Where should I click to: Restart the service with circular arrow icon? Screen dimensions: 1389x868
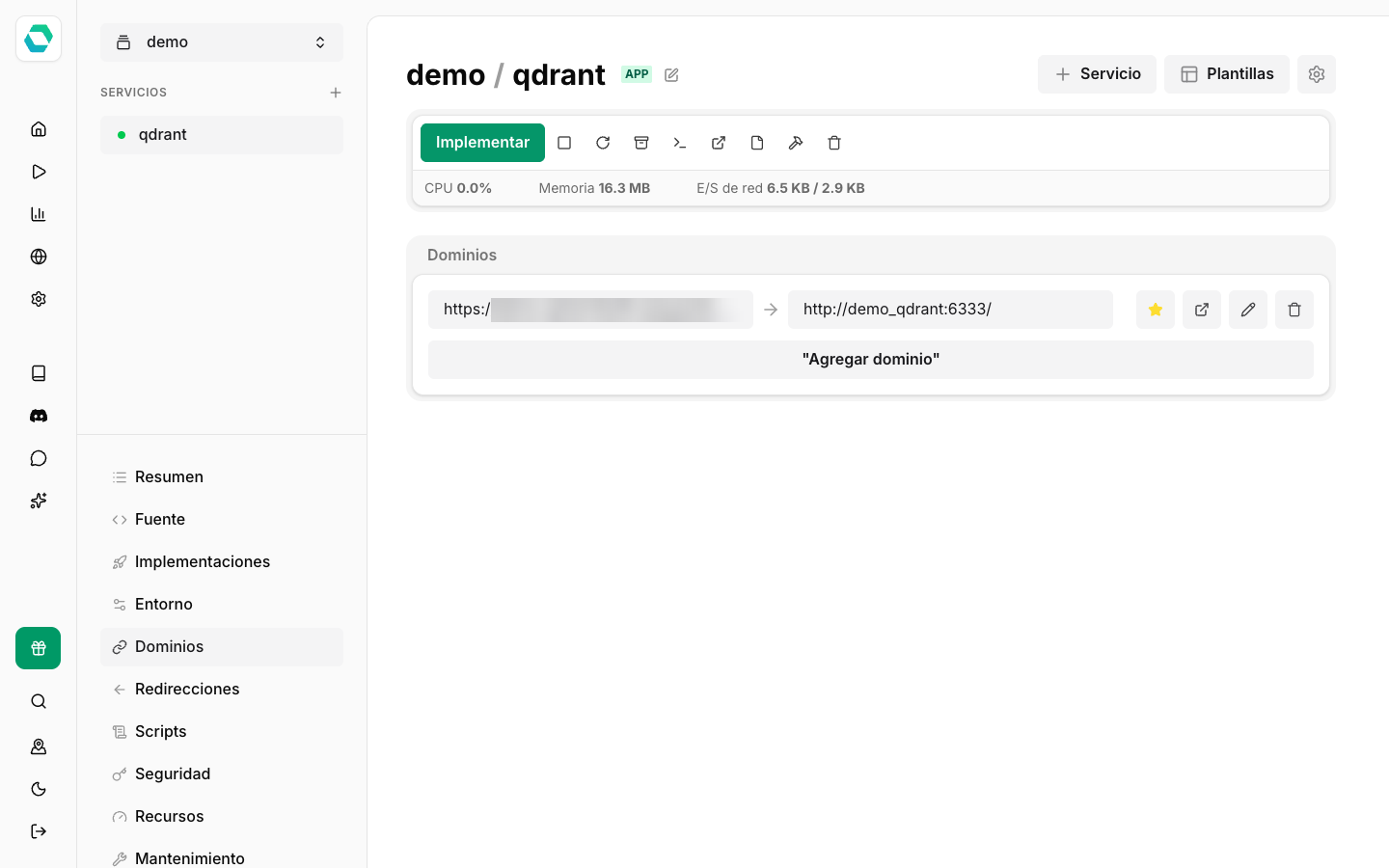click(603, 143)
